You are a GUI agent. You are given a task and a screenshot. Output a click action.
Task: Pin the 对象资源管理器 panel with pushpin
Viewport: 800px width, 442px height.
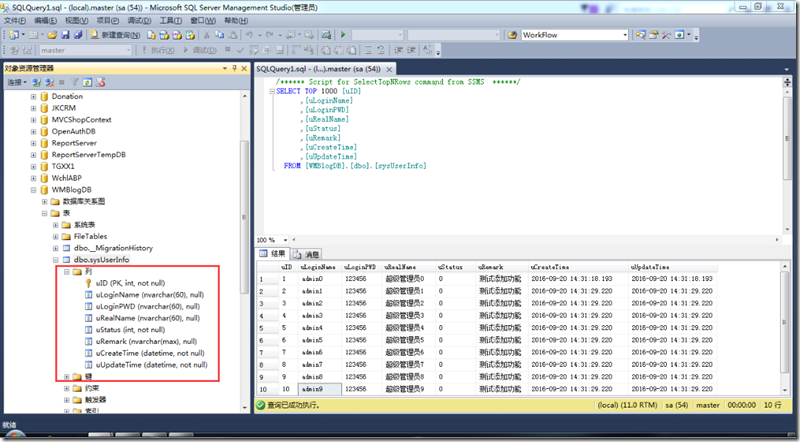(234, 68)
